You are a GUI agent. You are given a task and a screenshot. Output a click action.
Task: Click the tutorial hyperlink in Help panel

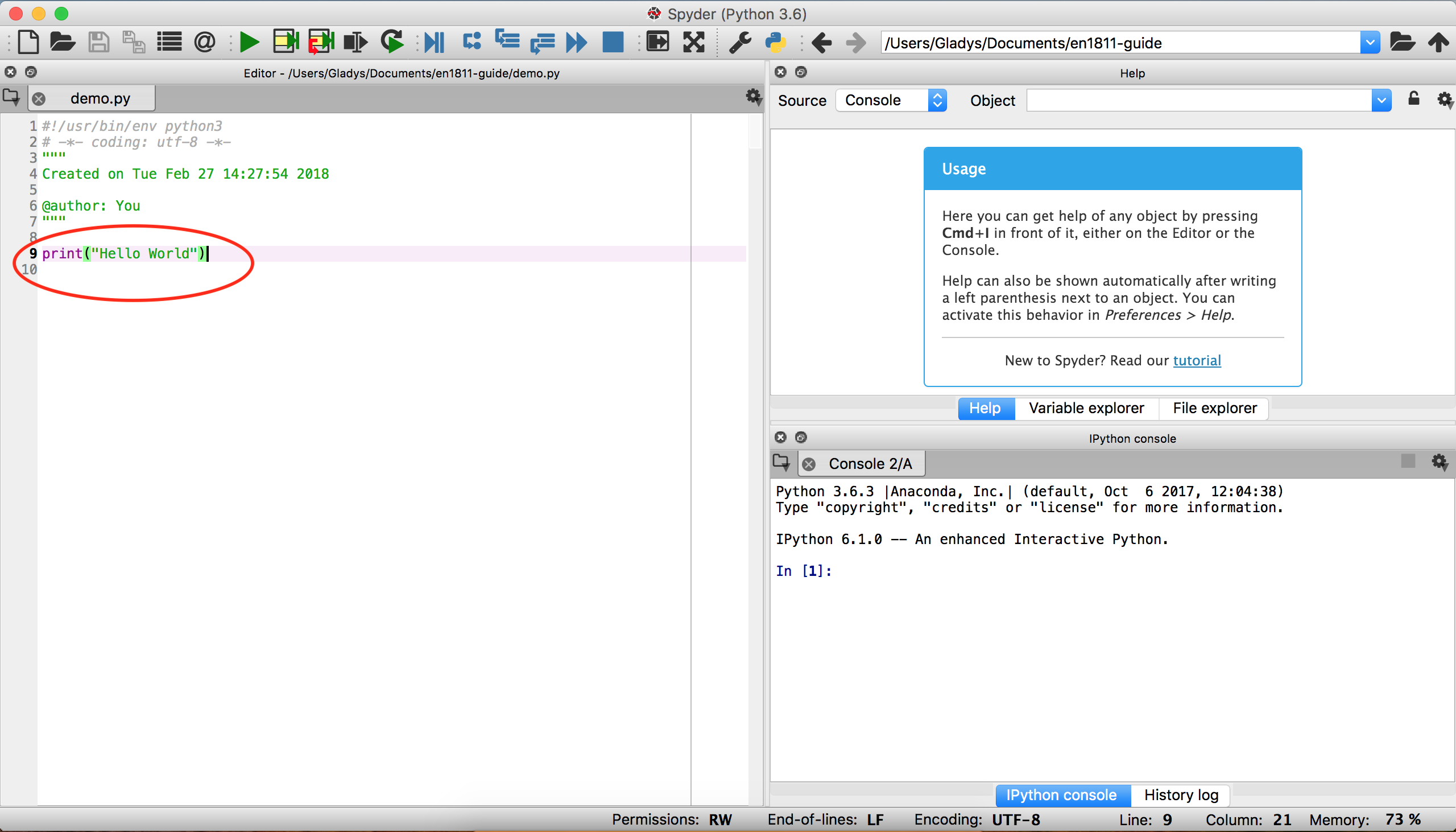point(1197,360)
